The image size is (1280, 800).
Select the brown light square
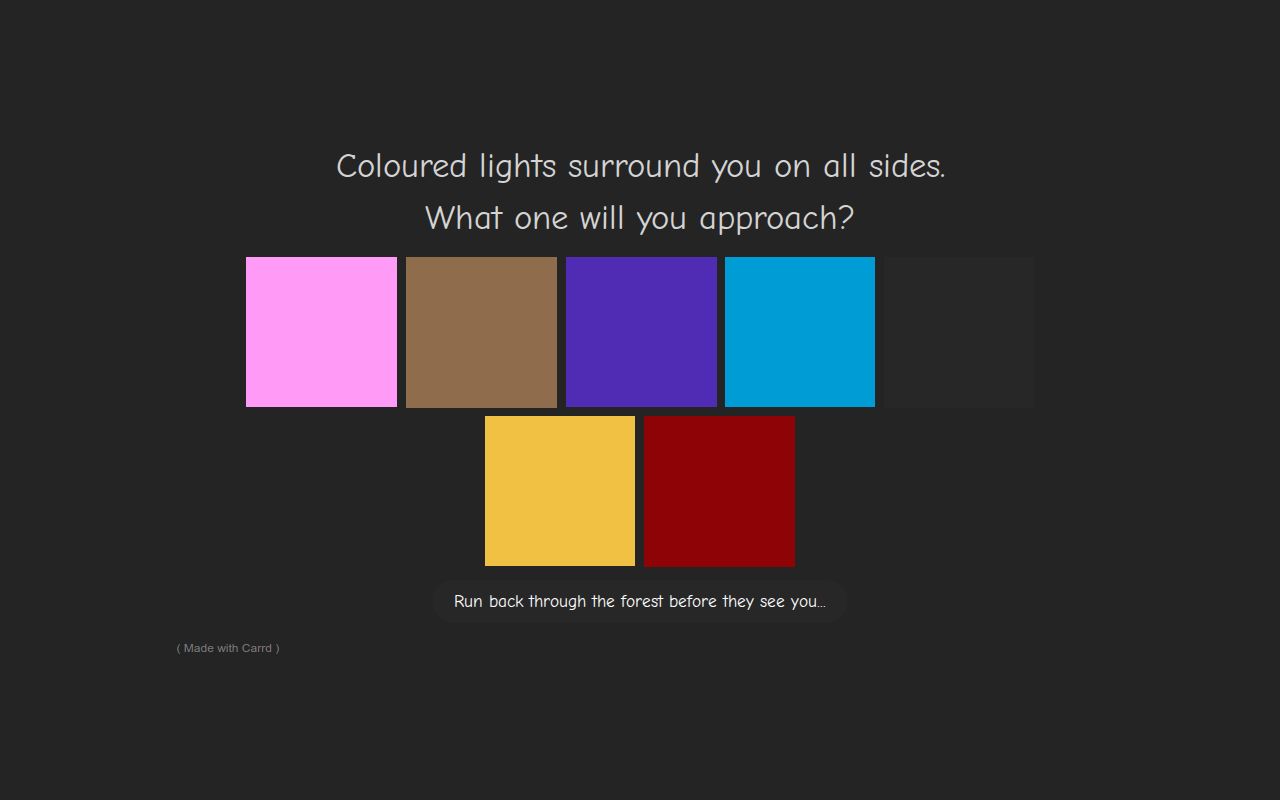click(x=481, y=332)
